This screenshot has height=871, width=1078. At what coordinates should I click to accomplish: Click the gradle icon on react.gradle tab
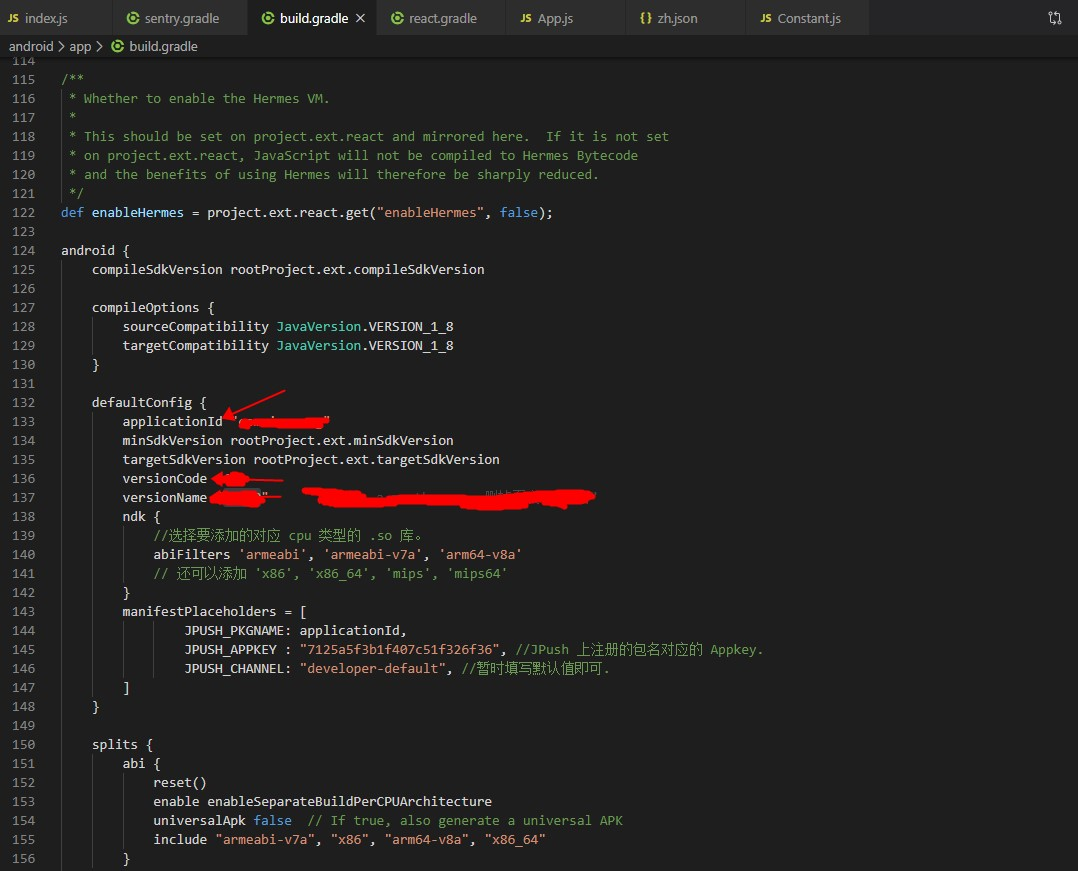(397, 19)
